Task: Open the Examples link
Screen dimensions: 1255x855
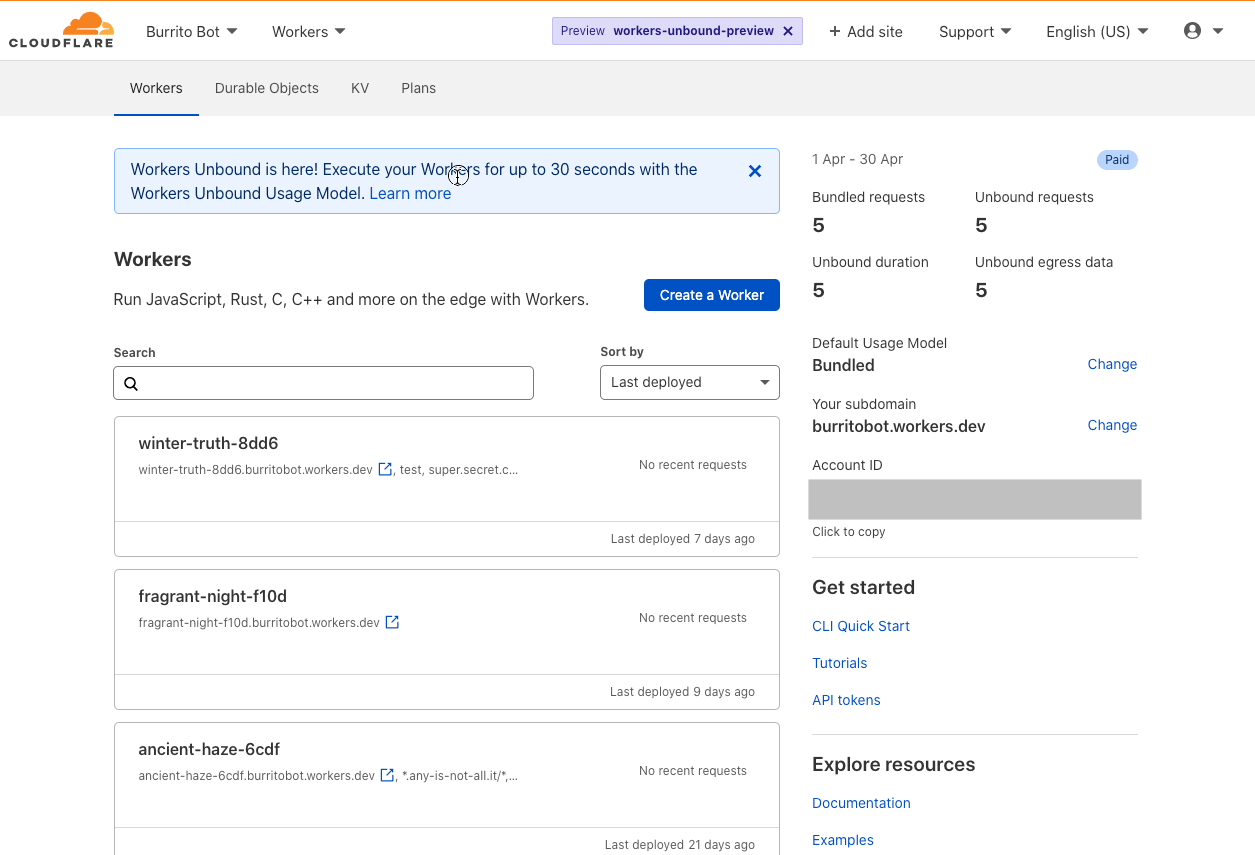Action: [x=843, y=840]
